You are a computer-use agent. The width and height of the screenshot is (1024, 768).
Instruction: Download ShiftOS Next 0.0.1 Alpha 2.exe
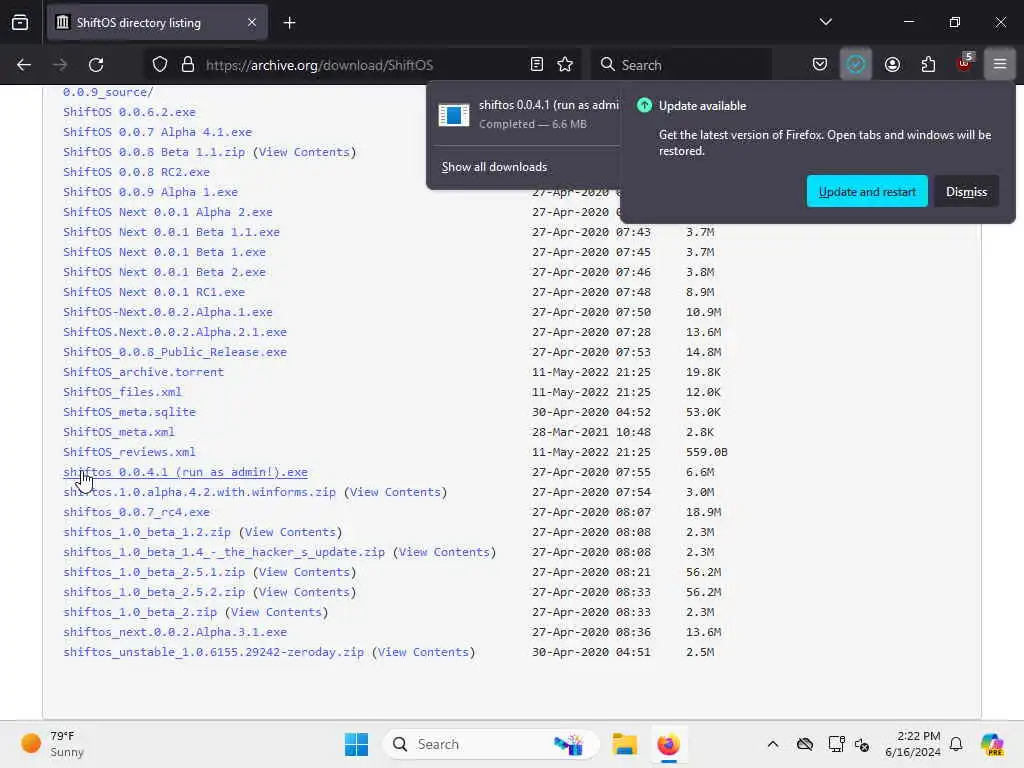pyautogui.click(x=168, y=212)
